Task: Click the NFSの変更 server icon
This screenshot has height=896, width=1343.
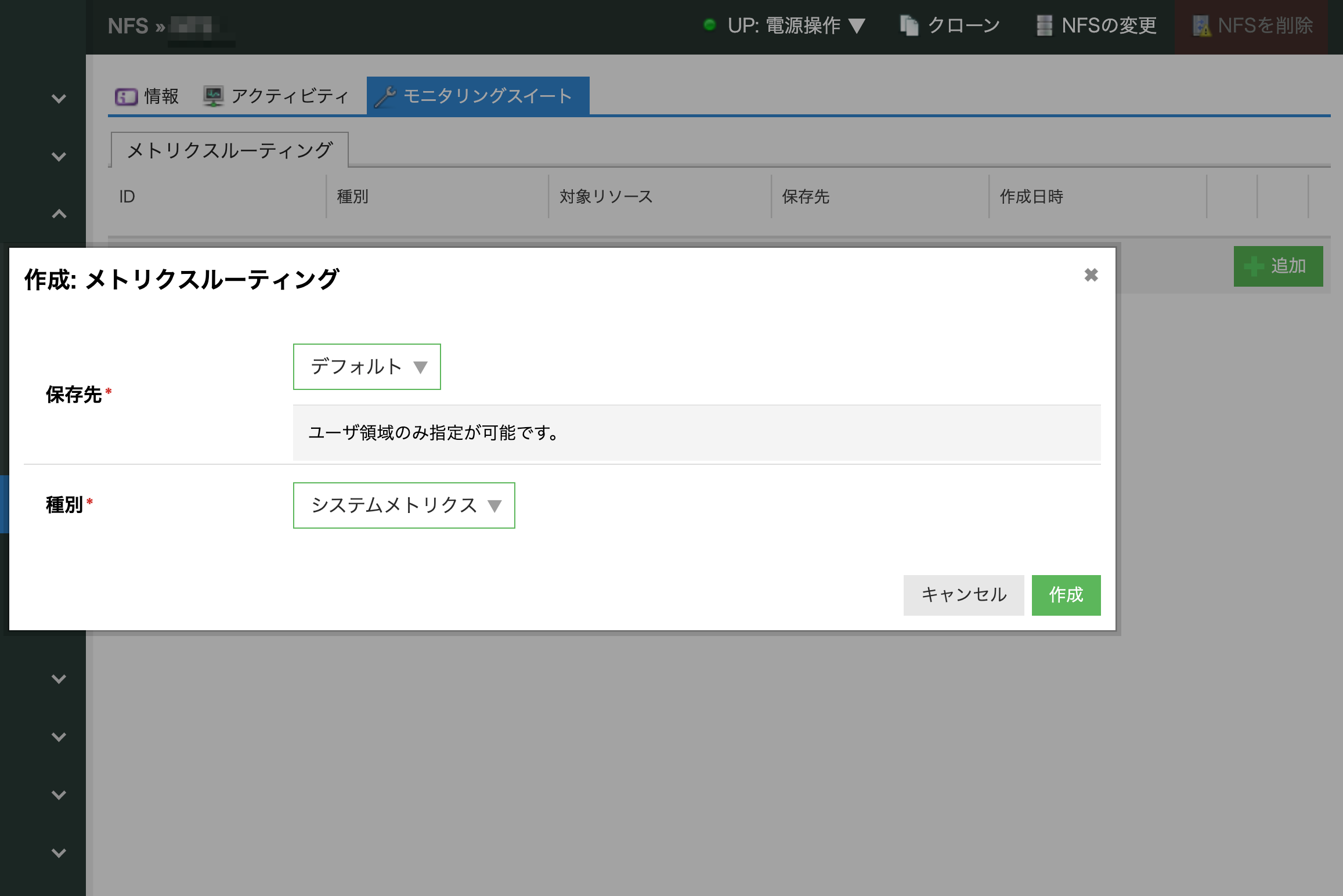Action: pyautogui.click(x=1044, y=26)
